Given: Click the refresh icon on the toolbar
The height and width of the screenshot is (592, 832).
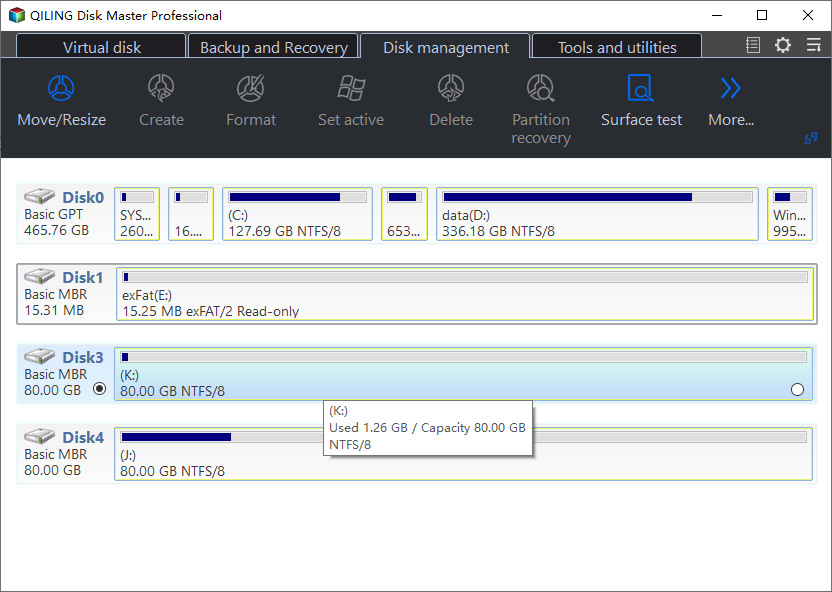Looking at the screenshot, I should pyautogui.click(x=811, y=138).
